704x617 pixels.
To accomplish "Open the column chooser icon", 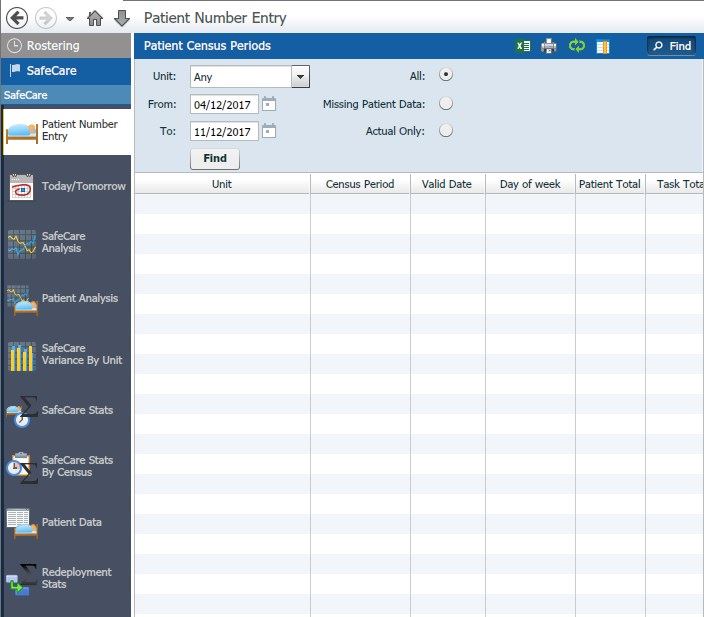I will coord(603,47).
